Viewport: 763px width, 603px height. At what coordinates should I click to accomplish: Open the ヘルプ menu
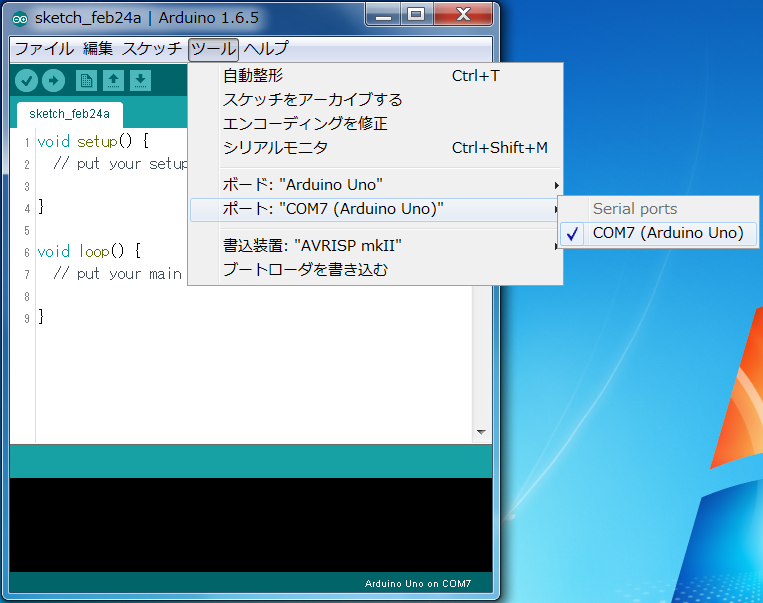[x=266, y=49]
